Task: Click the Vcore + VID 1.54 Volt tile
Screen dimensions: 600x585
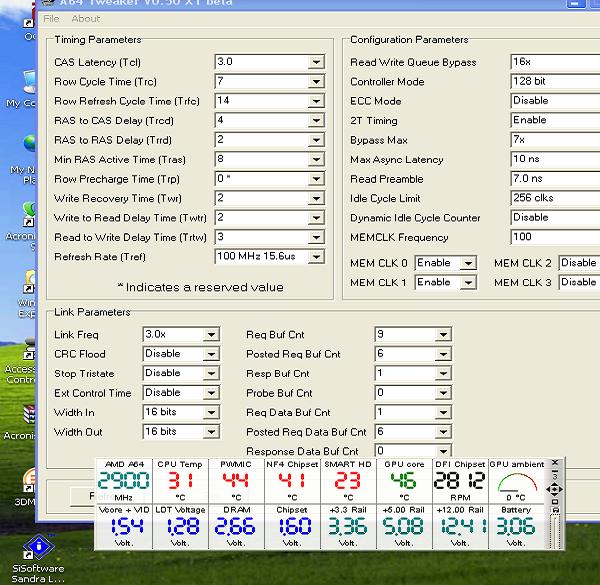Action: pyautogui.click(x=124, y=527)
